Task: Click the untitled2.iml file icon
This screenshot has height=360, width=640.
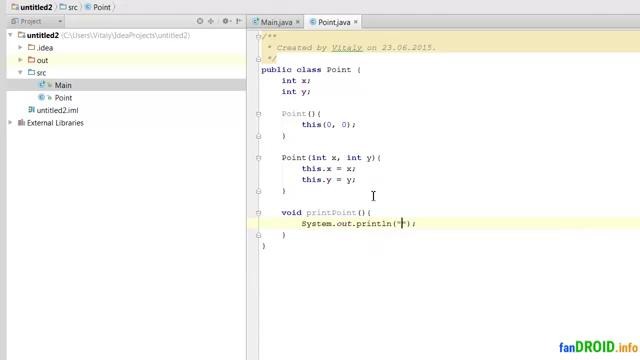Action: click(31, 110)
